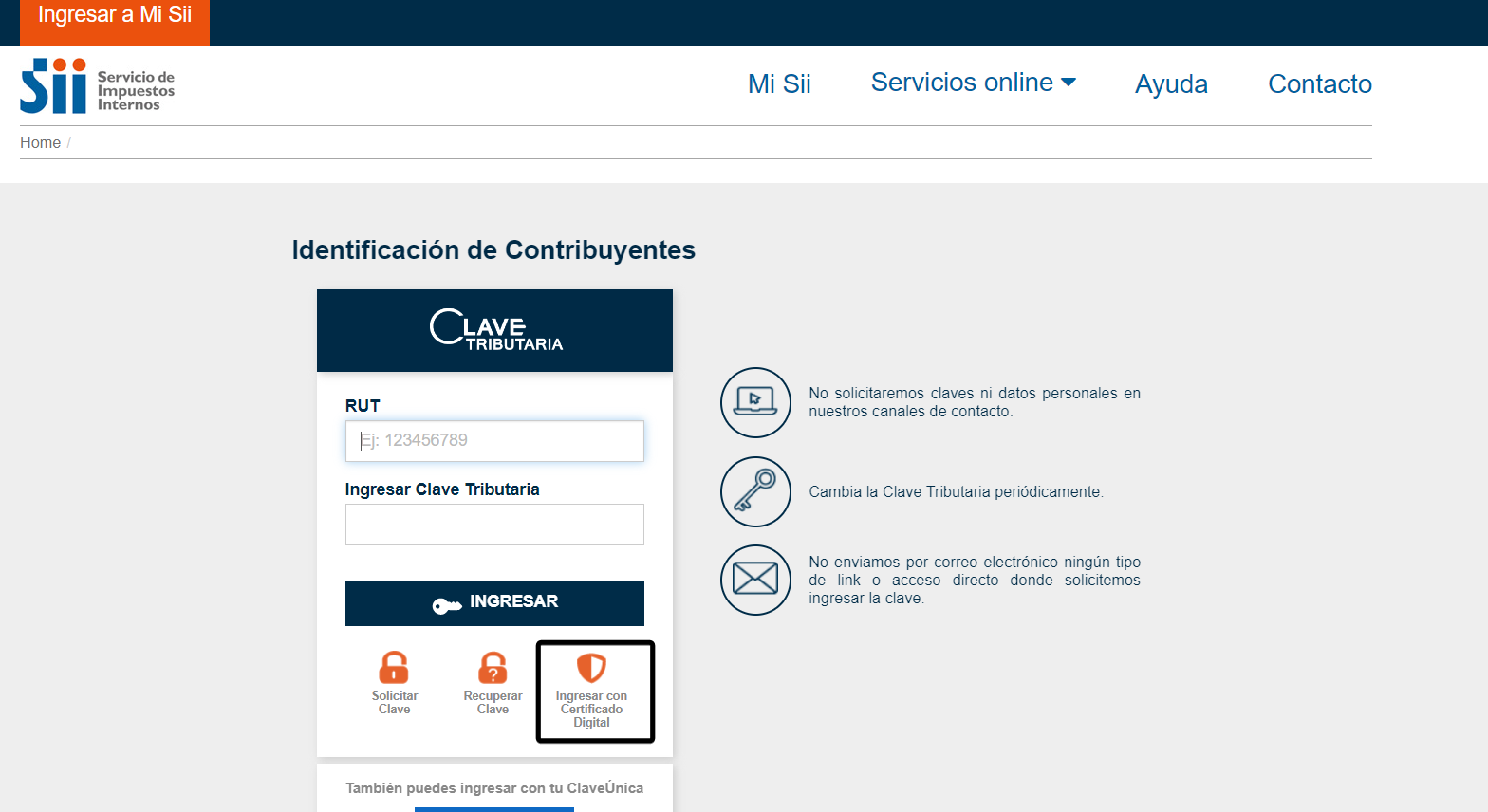Click the Certificado Digital shield icon
1488x812 pixels.
point(591,667)
